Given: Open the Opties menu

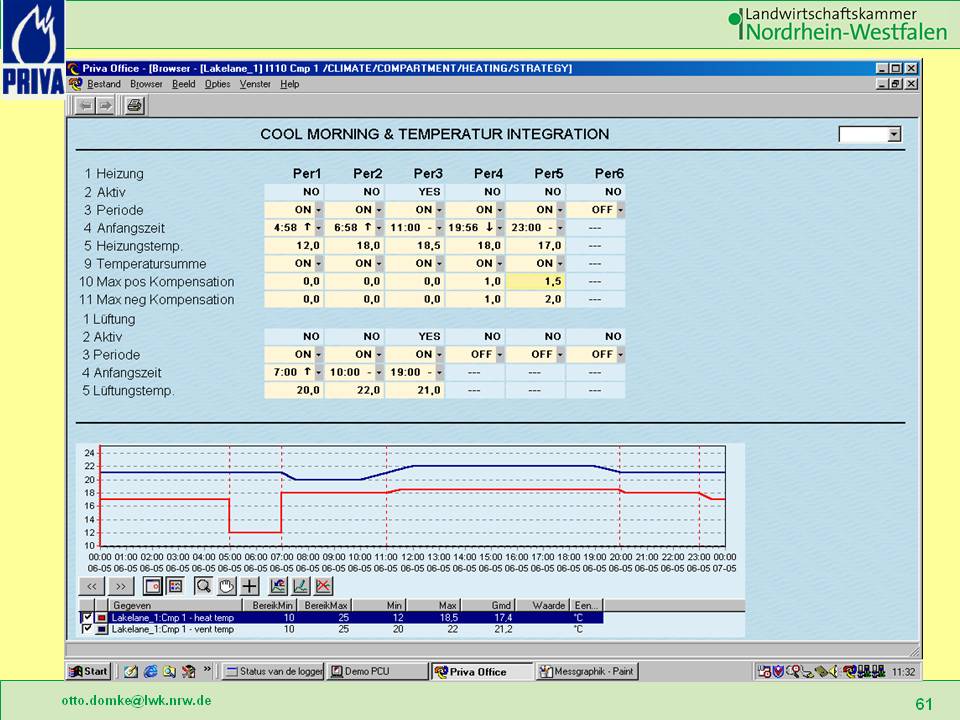Looking at the screenshot, I should point(217,84).
